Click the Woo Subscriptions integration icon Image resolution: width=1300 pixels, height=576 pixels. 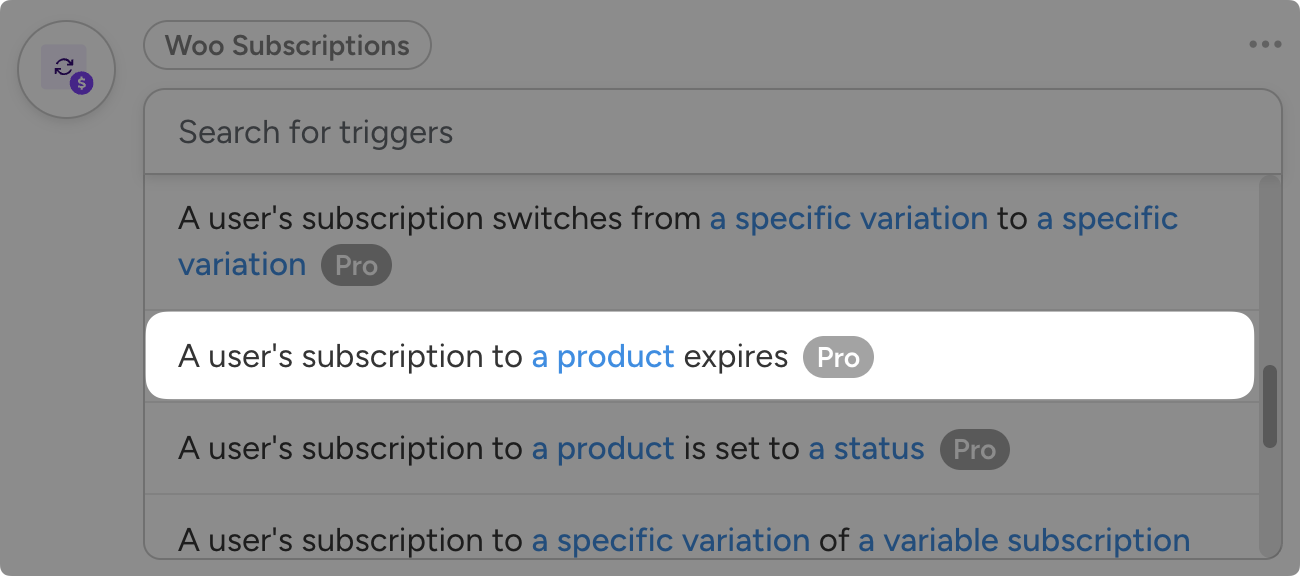tap(66, 69)
